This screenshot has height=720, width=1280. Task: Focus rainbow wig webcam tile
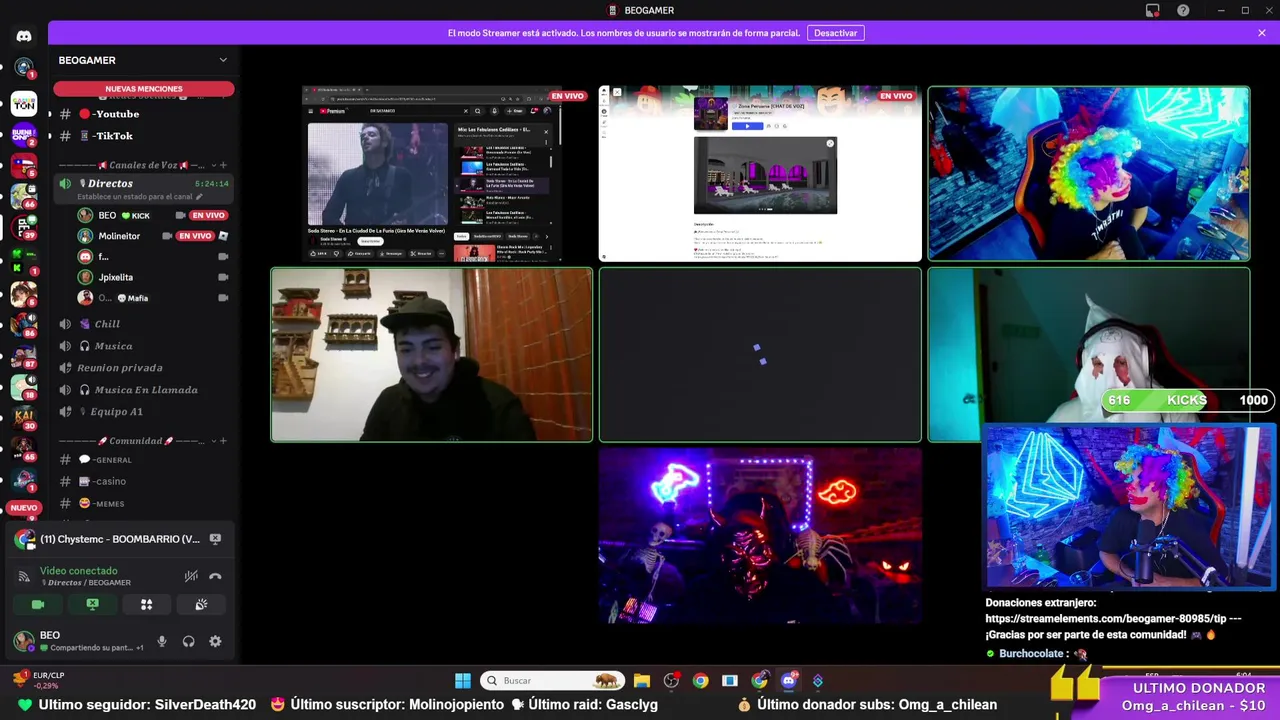pos(1088,174)
